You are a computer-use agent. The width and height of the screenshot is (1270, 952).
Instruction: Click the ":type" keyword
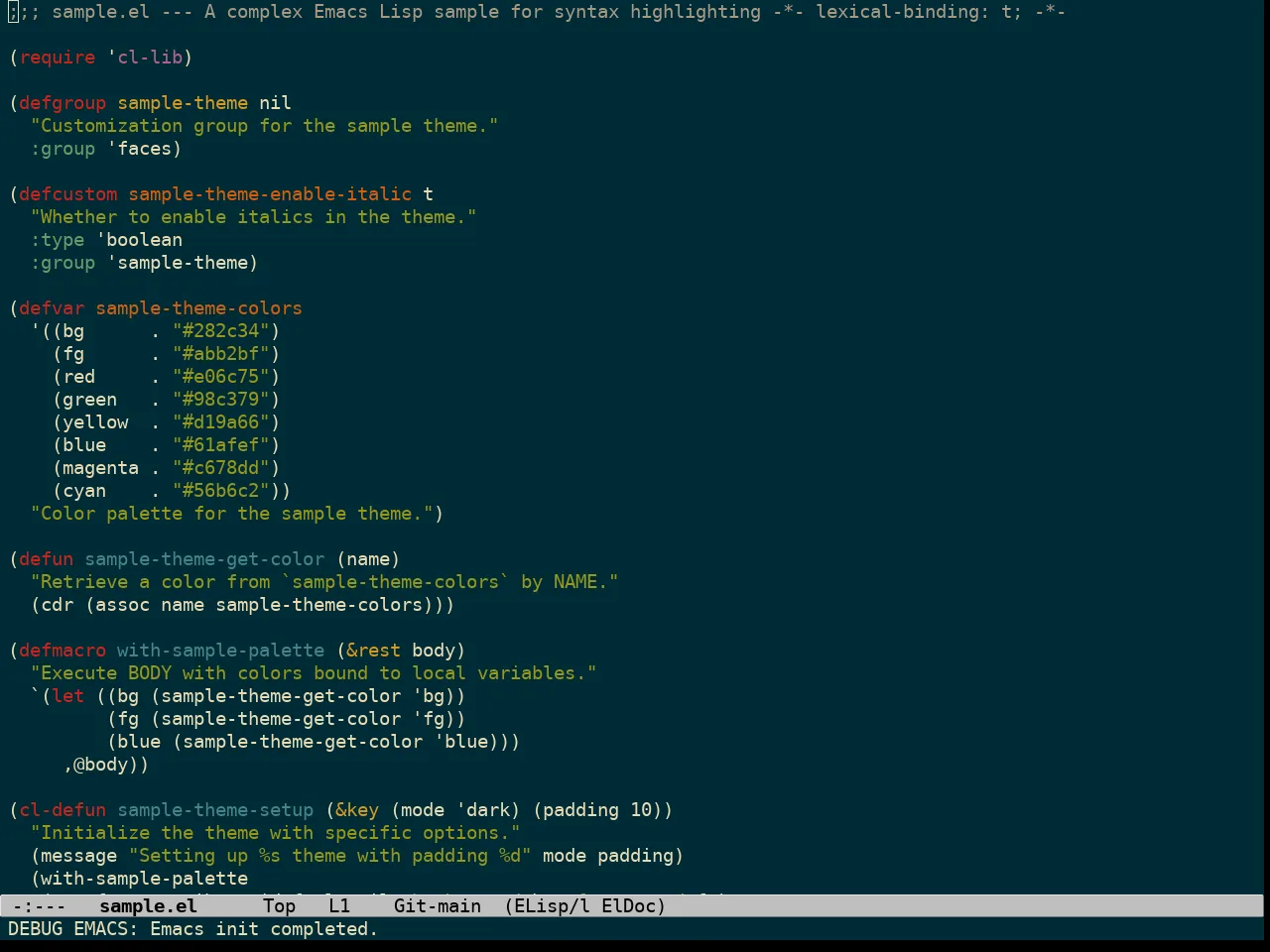click(x=58, y=240)
